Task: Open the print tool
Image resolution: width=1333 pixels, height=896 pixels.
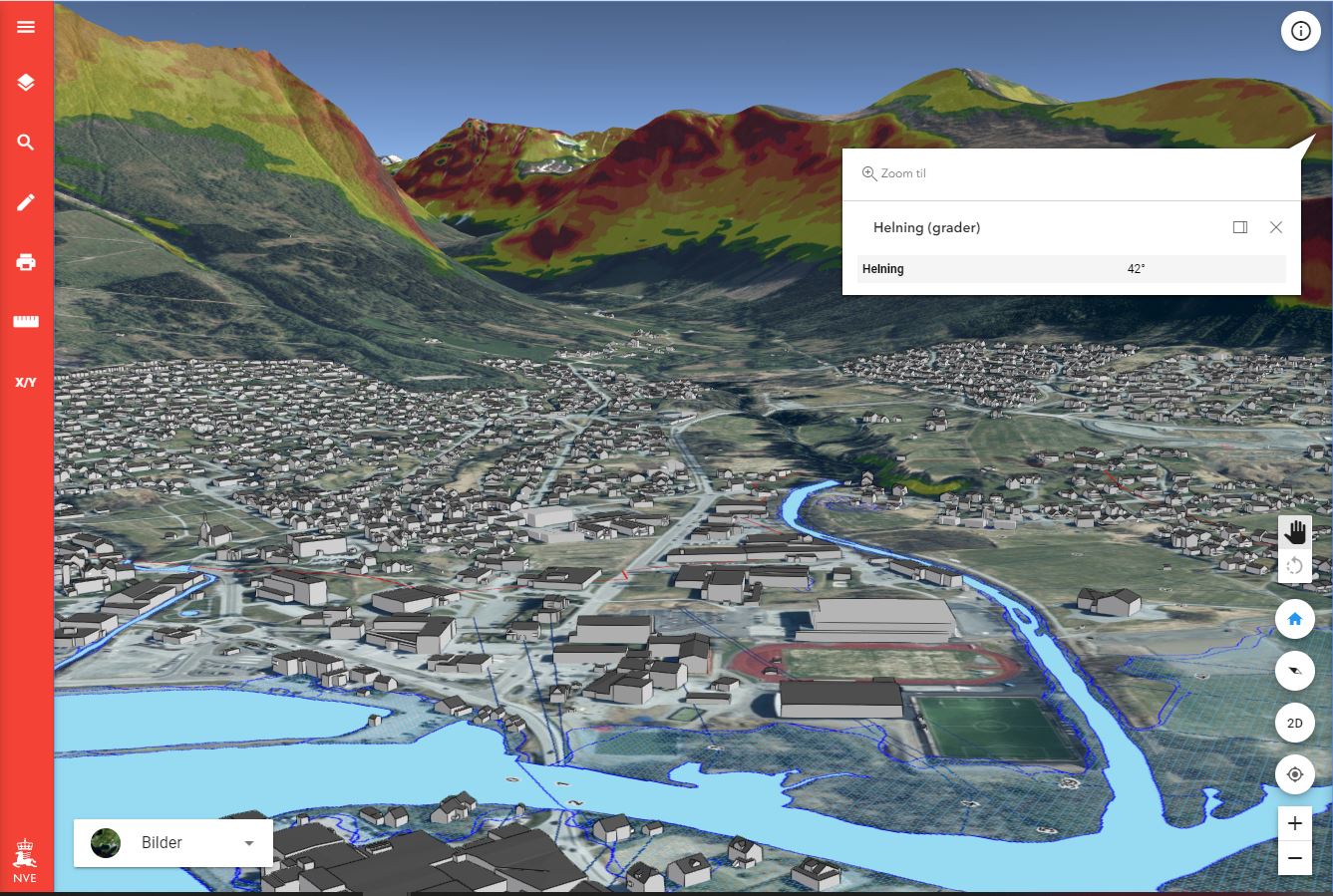Action: click(x=26, y=262)
